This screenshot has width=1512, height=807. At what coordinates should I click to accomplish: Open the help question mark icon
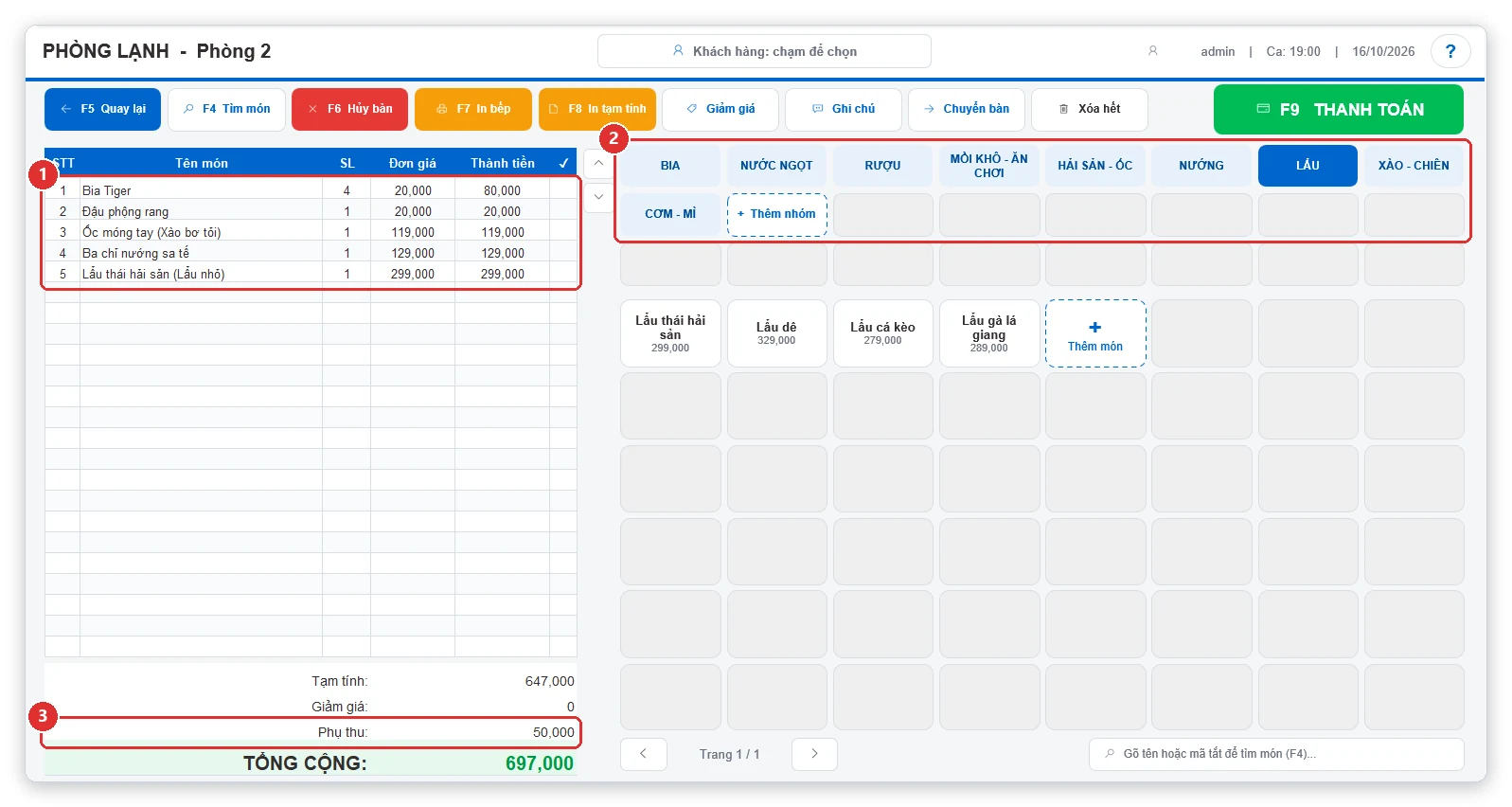(1450, 51)
